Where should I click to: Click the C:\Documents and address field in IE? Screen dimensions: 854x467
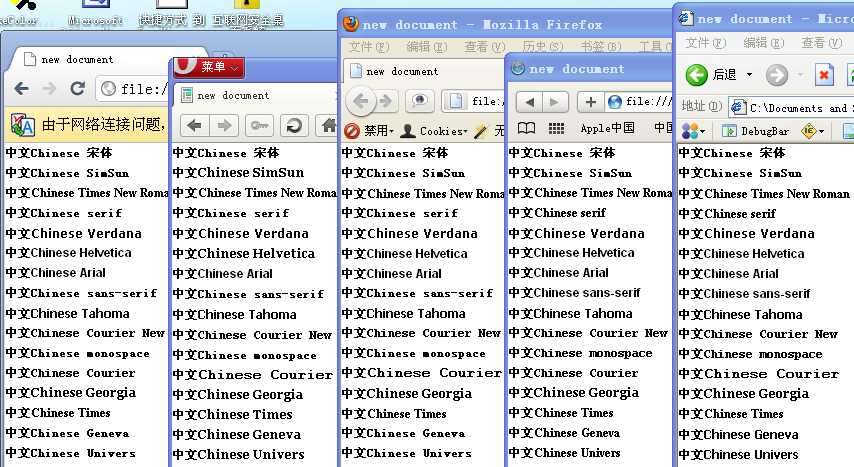coord(792,108)
